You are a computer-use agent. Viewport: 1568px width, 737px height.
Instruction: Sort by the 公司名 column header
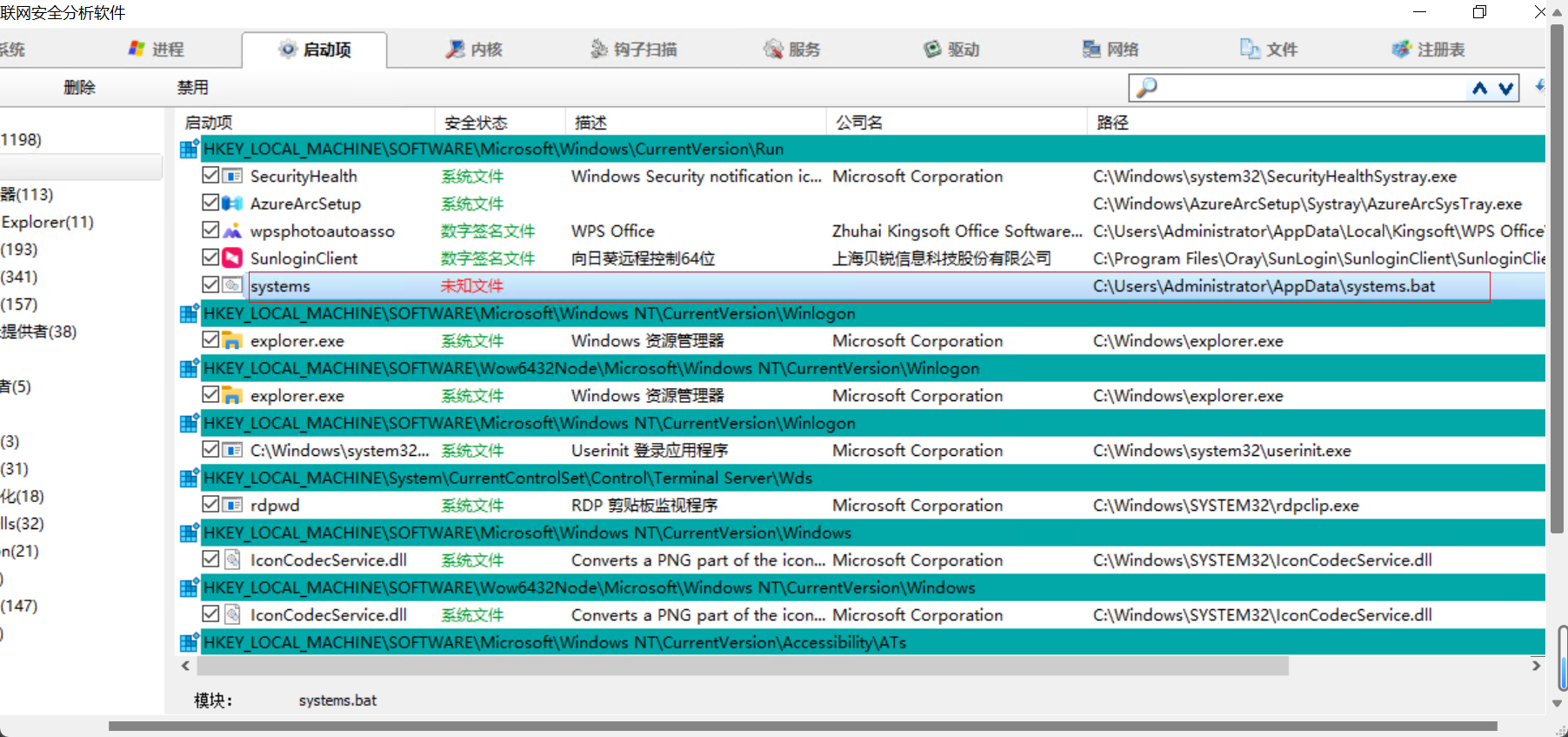click(957, 122)
